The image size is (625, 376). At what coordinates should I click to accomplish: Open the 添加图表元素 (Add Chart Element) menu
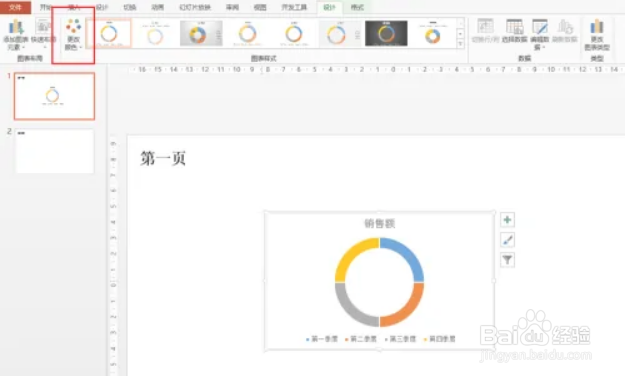coord(16,34)
